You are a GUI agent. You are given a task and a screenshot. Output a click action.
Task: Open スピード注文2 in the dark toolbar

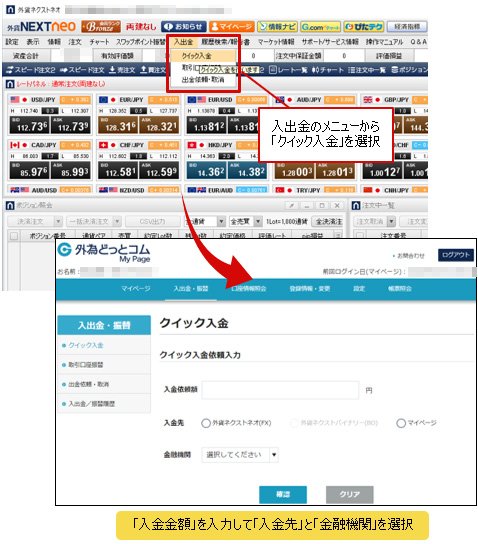coord(31,70)
